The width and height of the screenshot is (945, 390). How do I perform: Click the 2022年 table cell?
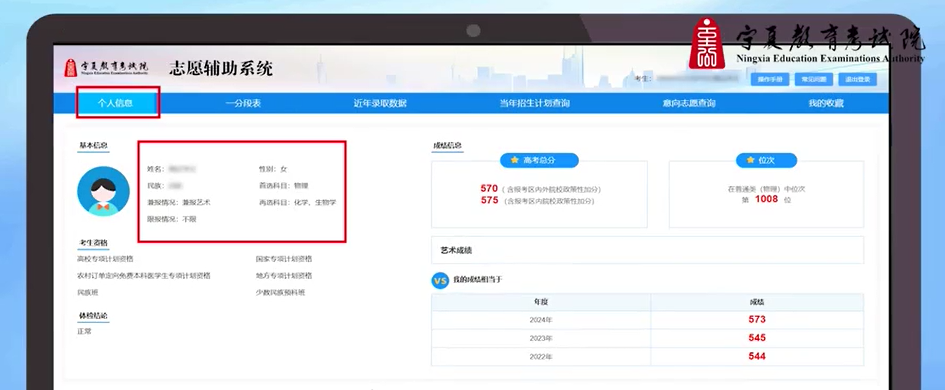coord(541,356)
